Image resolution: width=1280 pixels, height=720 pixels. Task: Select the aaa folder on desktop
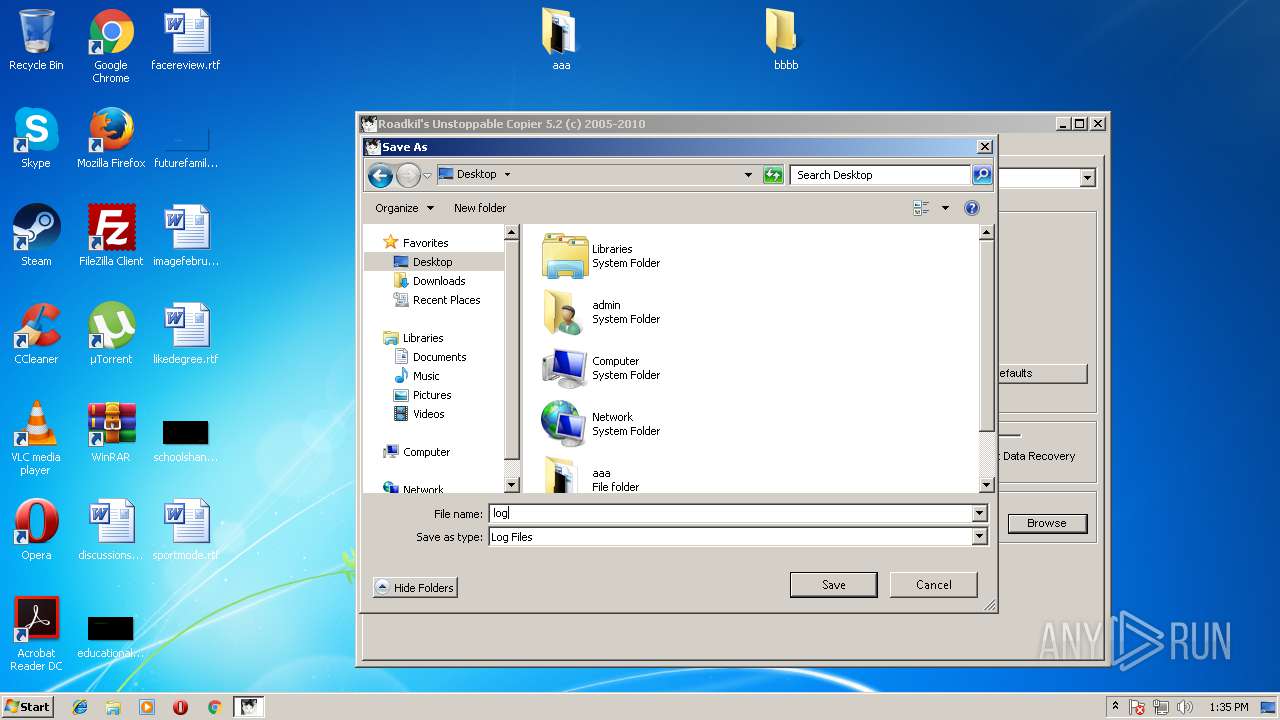tap(560, 40)
